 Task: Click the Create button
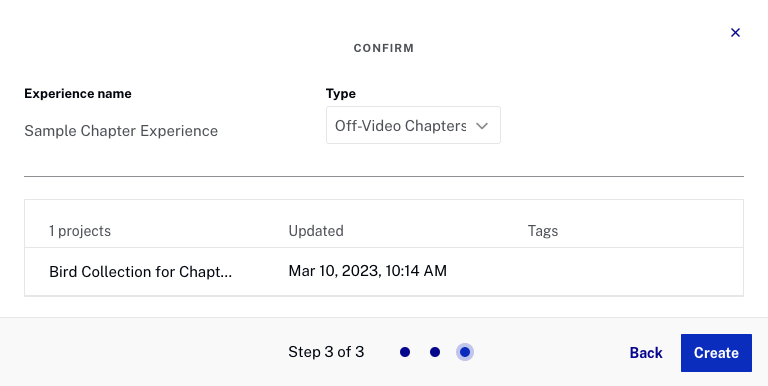pos(716,353)
